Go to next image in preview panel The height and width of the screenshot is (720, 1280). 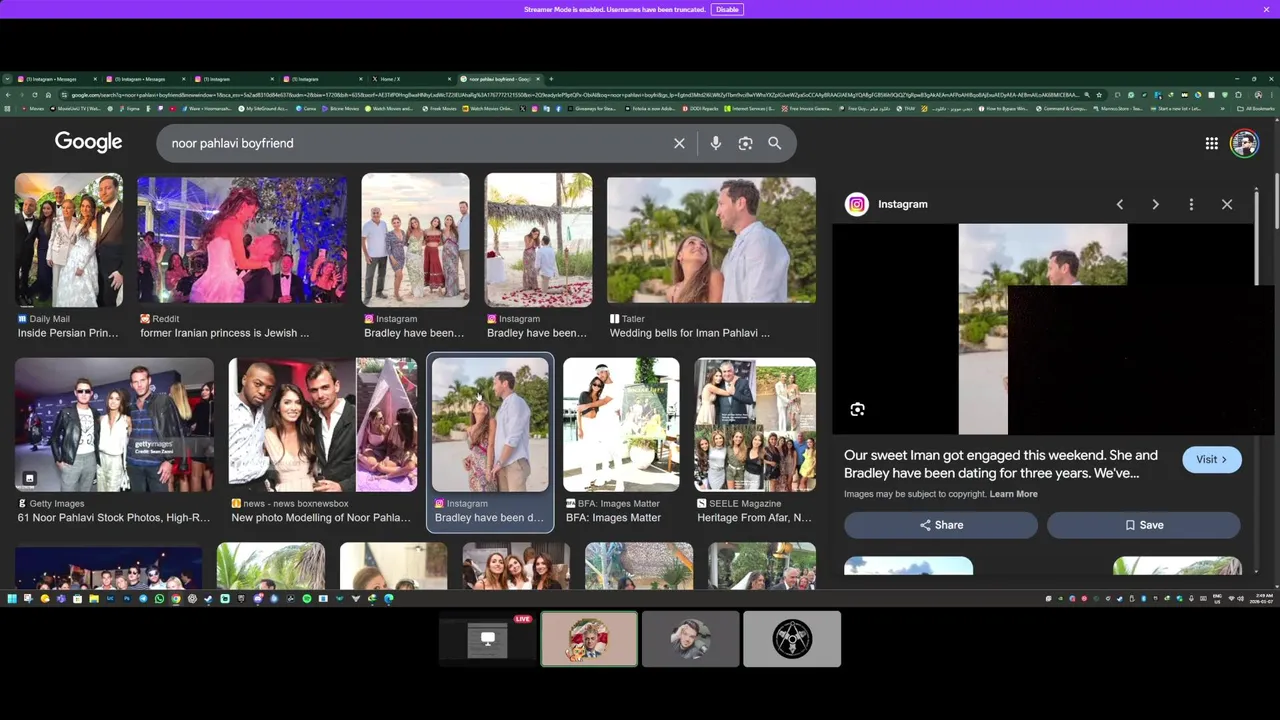click(1155, 204)
